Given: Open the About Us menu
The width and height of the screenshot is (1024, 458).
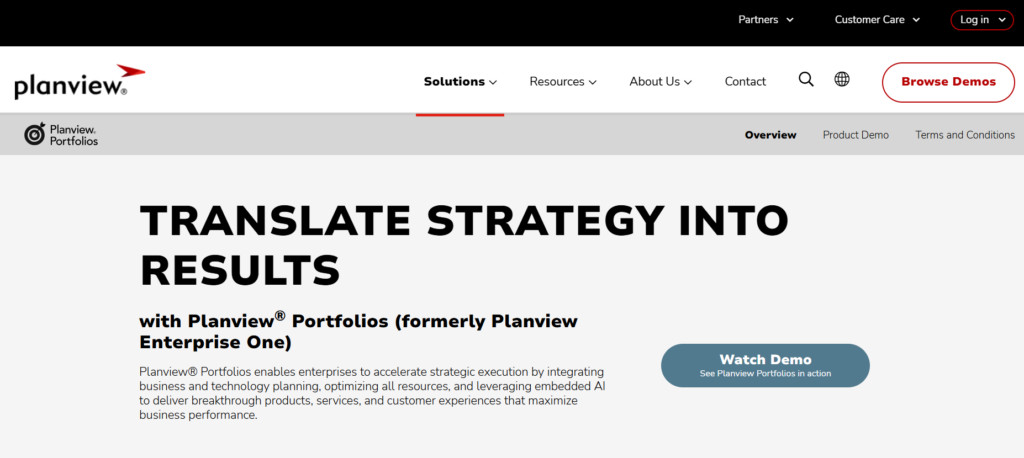Looking at the screenshot, I should point(654,82).
